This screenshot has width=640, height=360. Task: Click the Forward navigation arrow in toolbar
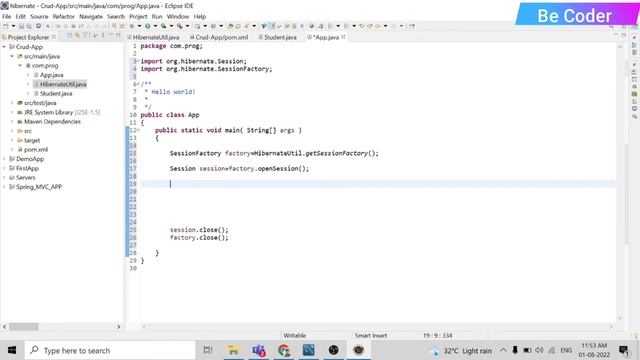(x=393, y=26)
